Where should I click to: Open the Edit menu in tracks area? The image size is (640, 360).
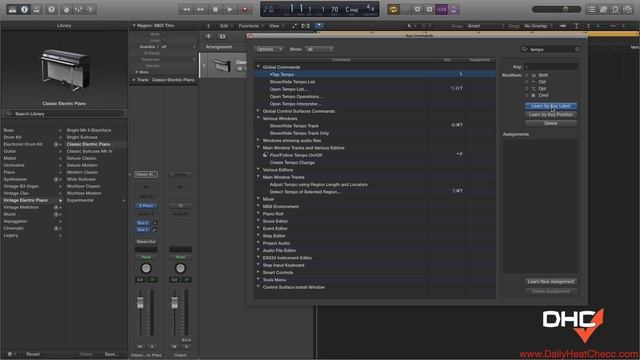[x=226, y=26]
